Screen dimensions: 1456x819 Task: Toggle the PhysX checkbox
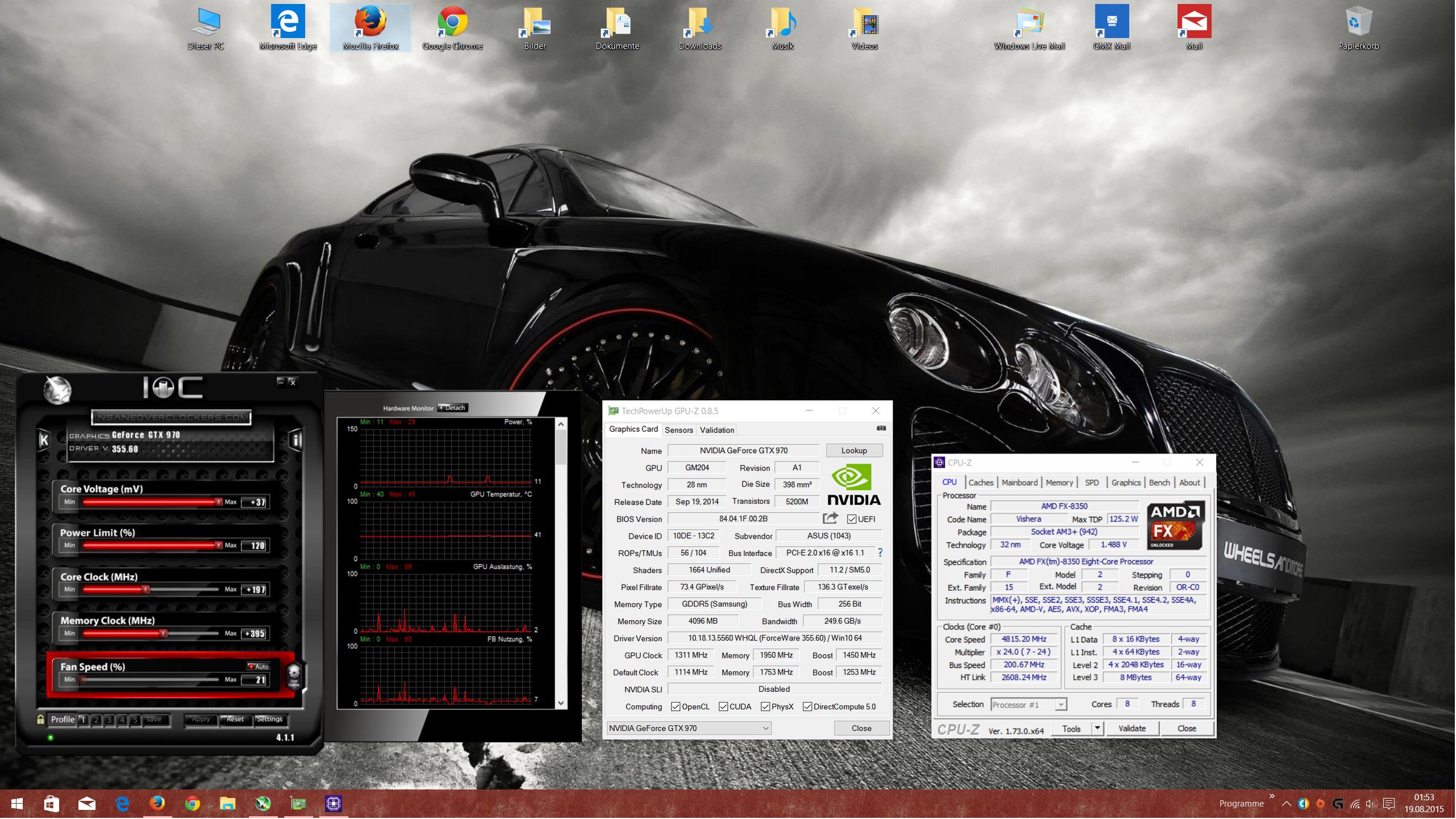click(766, 707)
